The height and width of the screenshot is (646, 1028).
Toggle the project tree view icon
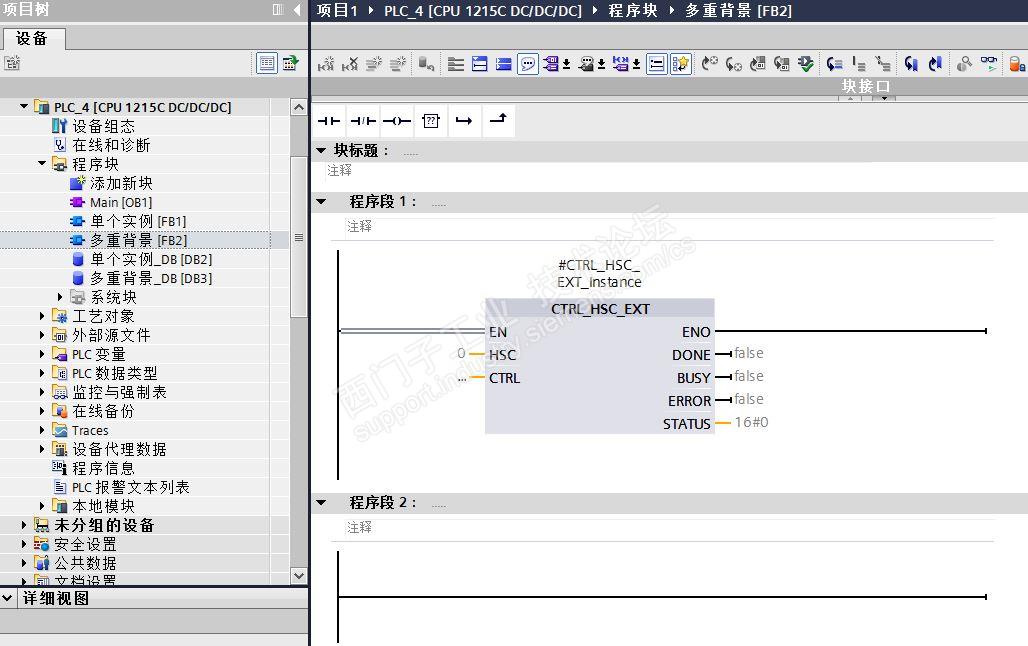pos(266,63)
